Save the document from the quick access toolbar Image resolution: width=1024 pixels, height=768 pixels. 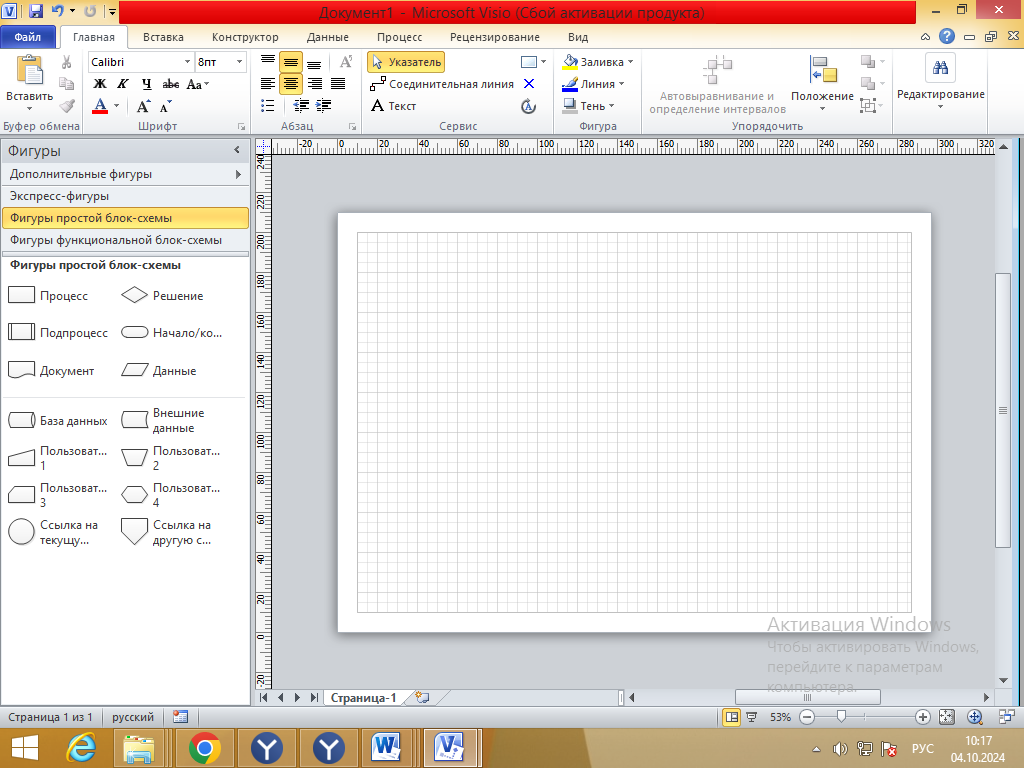36,11
